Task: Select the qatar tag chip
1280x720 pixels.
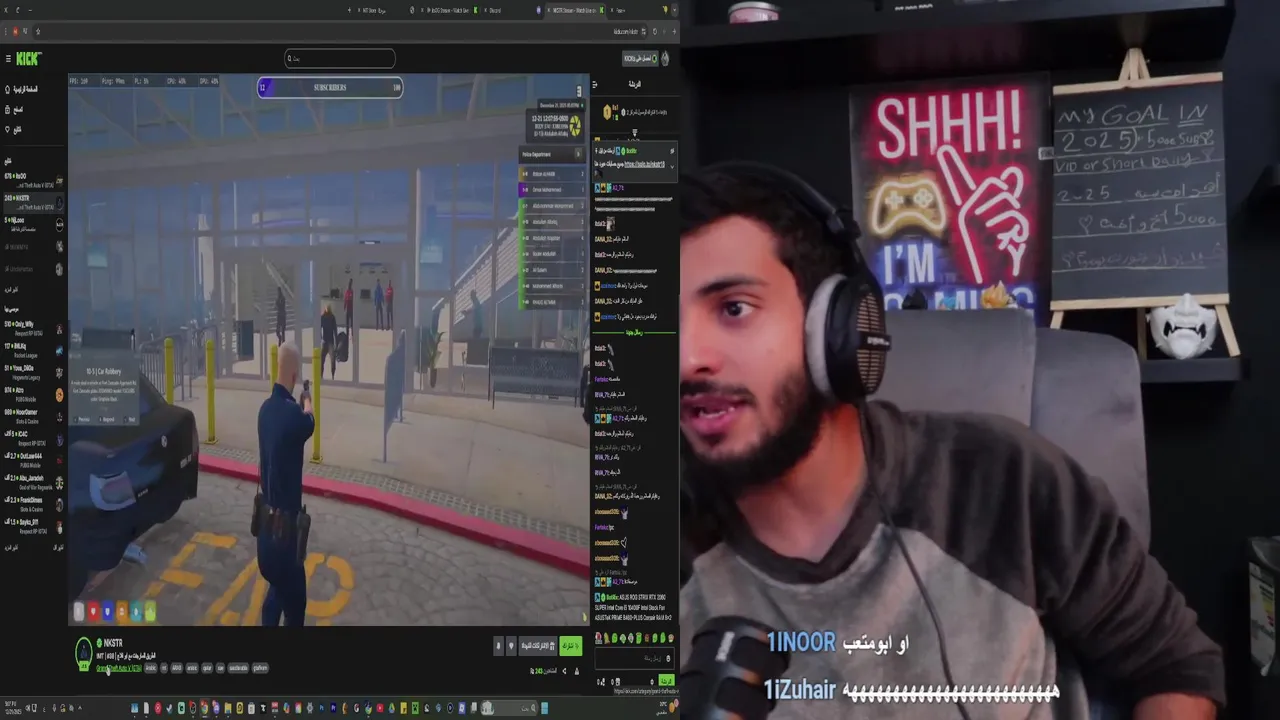Action: click(207, 668)
